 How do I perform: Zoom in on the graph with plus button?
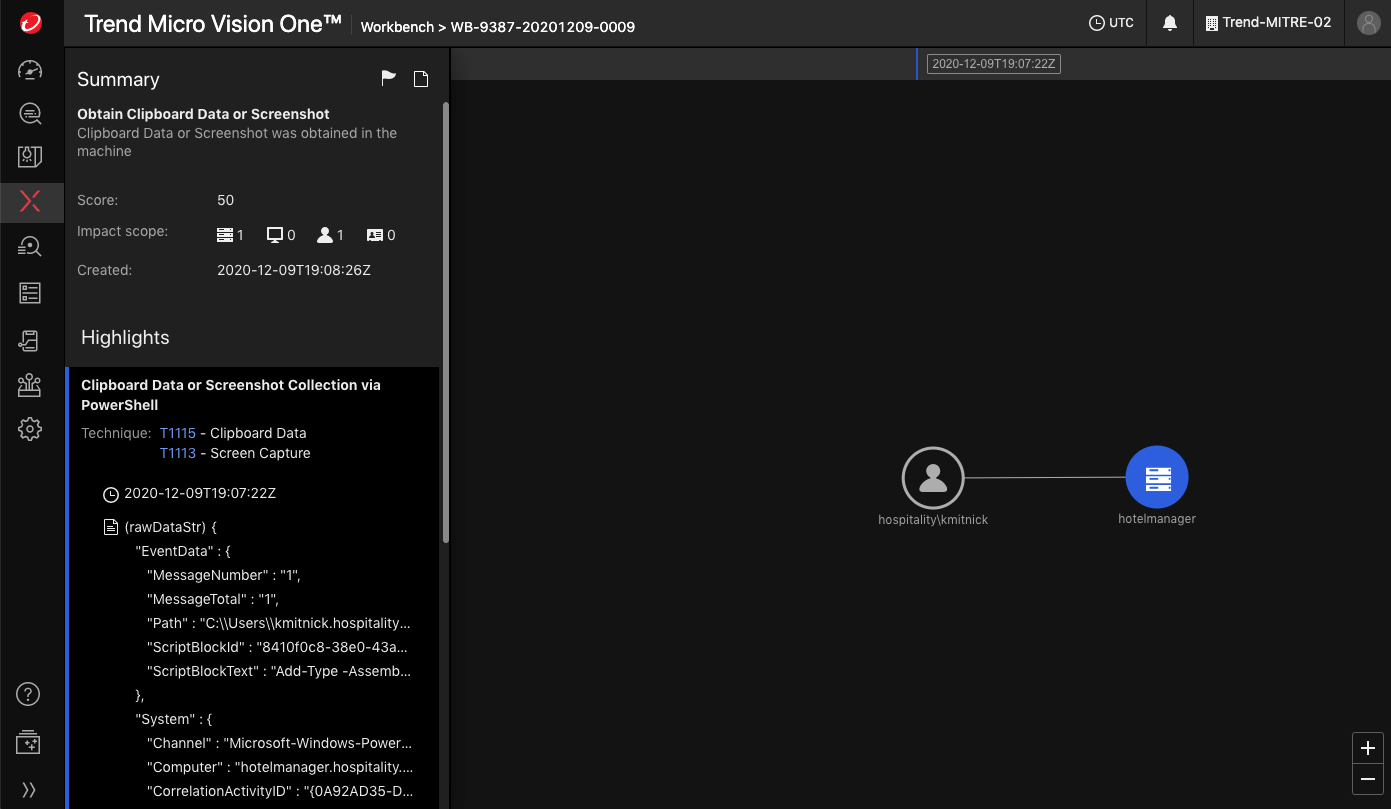coord(1368,748)
